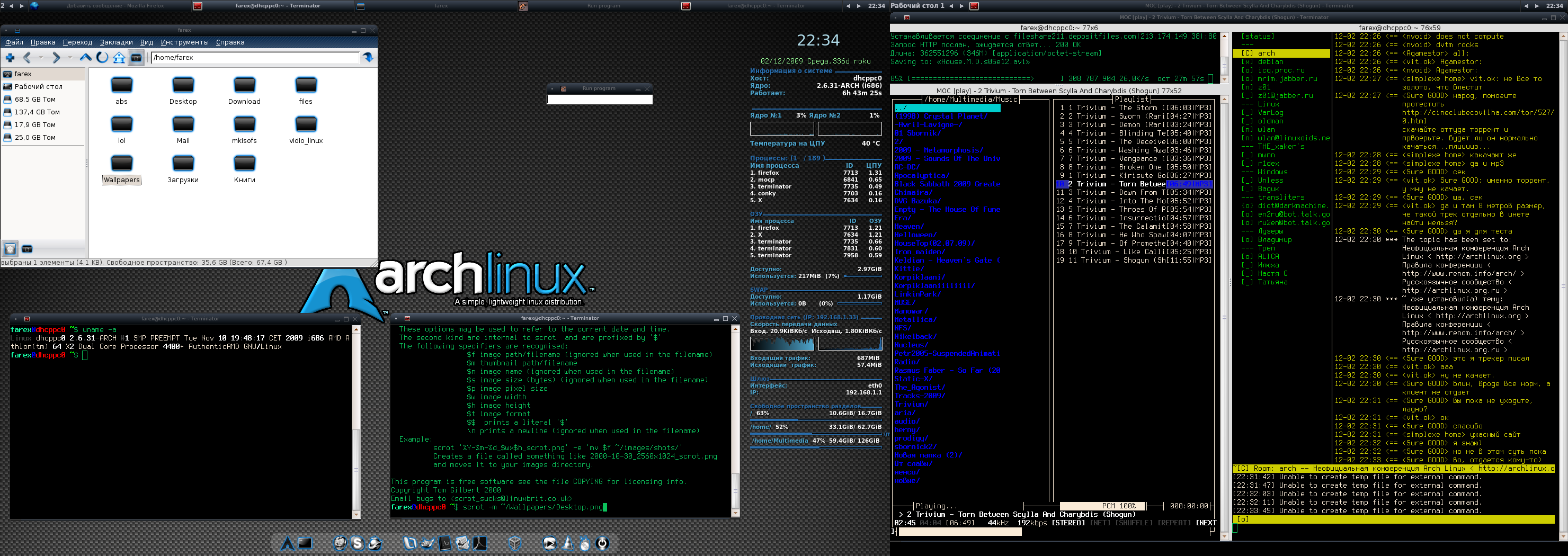Click the desktop folder toolbar icon in the file manager

[x=136, y=57]
